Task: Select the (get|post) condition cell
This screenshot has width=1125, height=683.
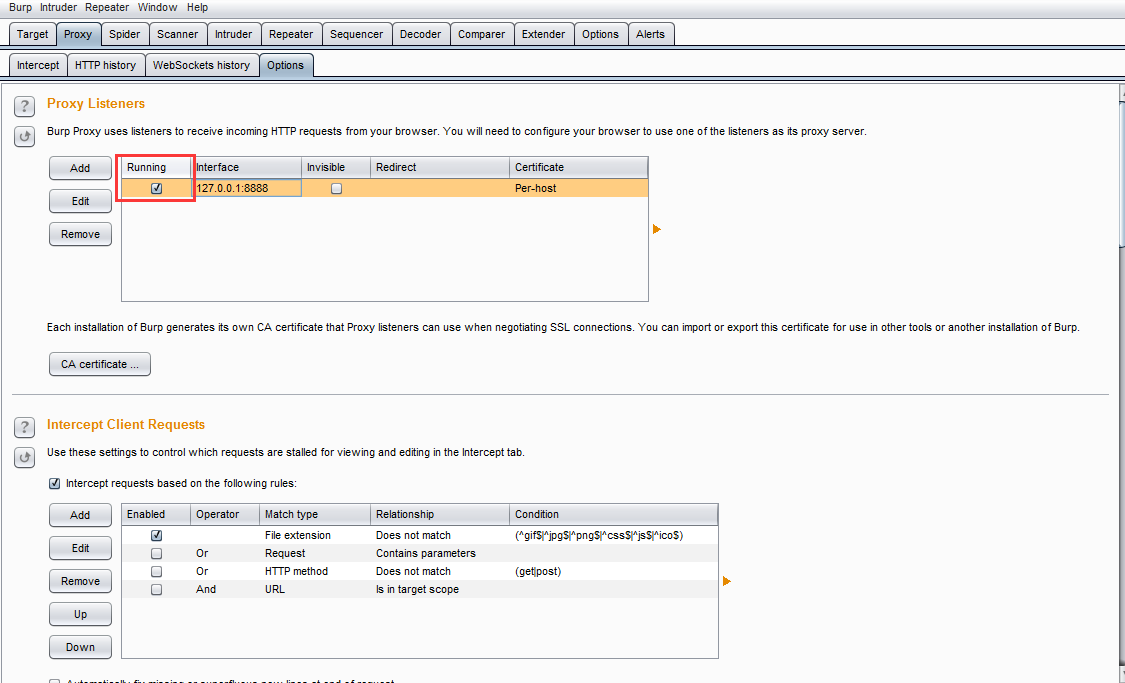Action: pyautogui.click(x=613, y=572)
